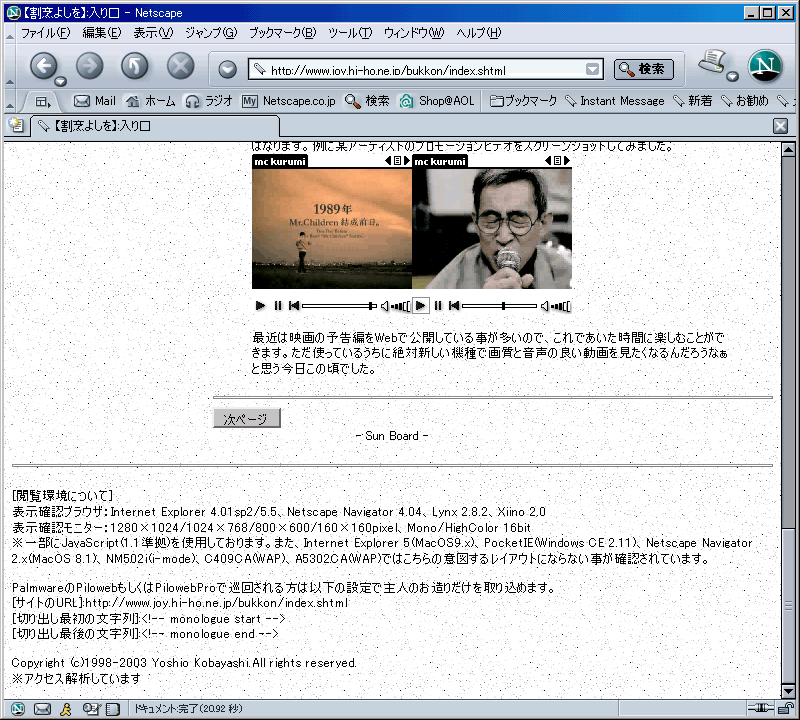Viewport: 800px width, 720px height.
Task: Open the 編集(E) menu
Action: (x=102, y=33)
